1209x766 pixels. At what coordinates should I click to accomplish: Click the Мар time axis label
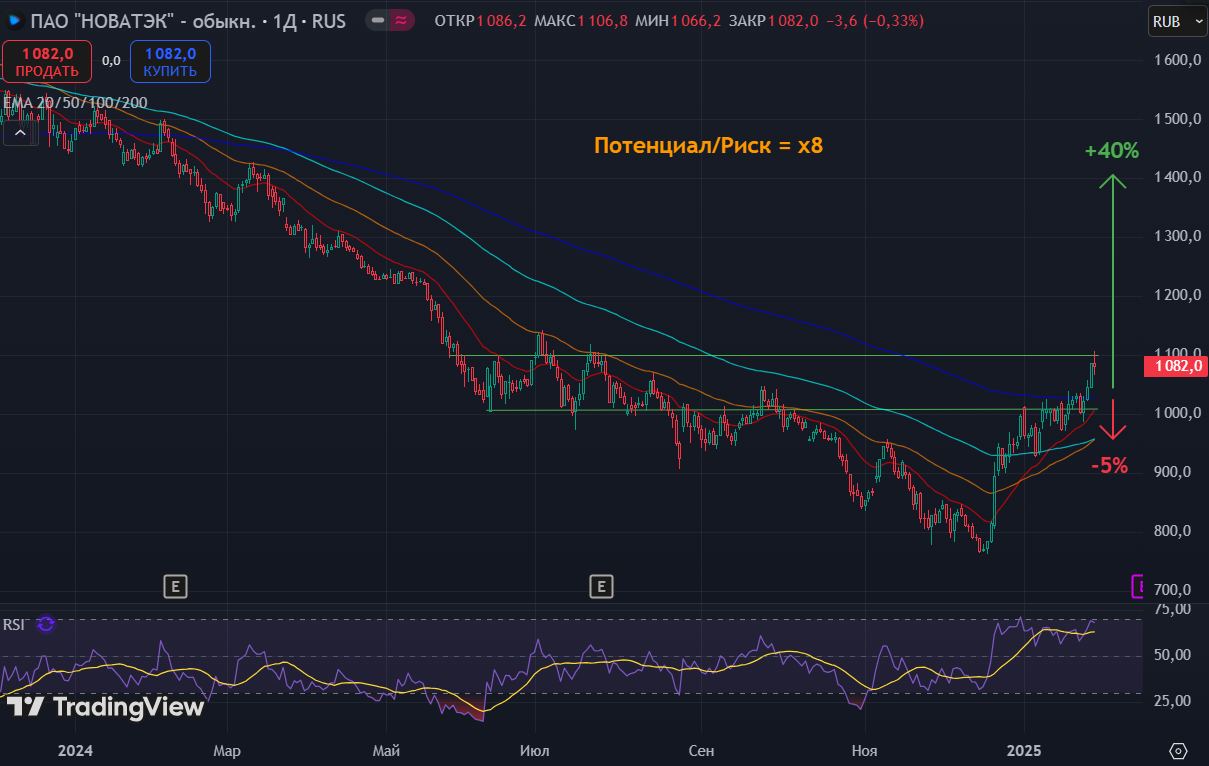(227, 750)
